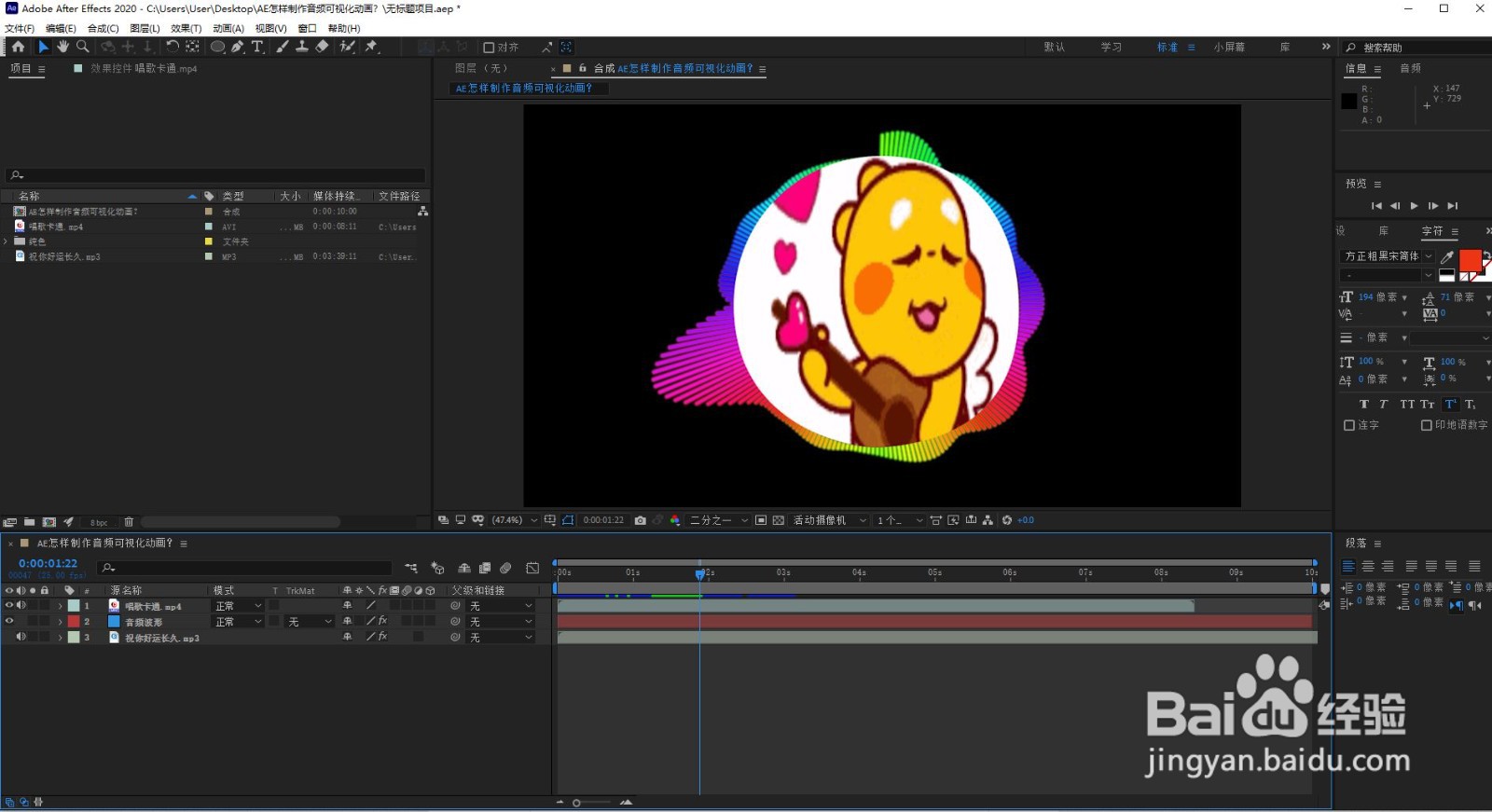Image resolution: width=1492 pixels, height=812 pixels.
Task: Open the 活动摄像机 camera dropdown
Action: coord(828,520)
